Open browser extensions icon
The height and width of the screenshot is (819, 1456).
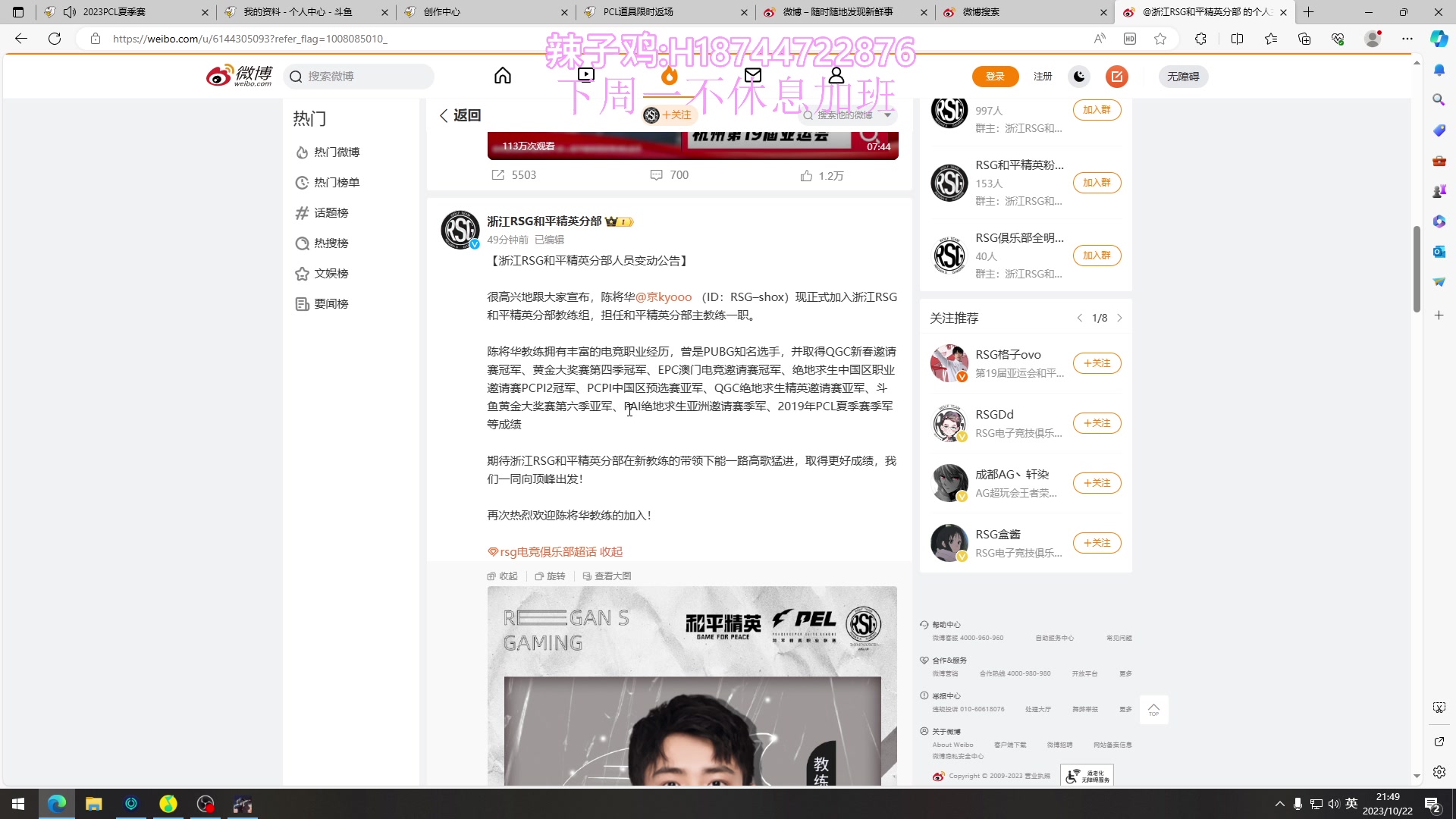click(1200, 39)
